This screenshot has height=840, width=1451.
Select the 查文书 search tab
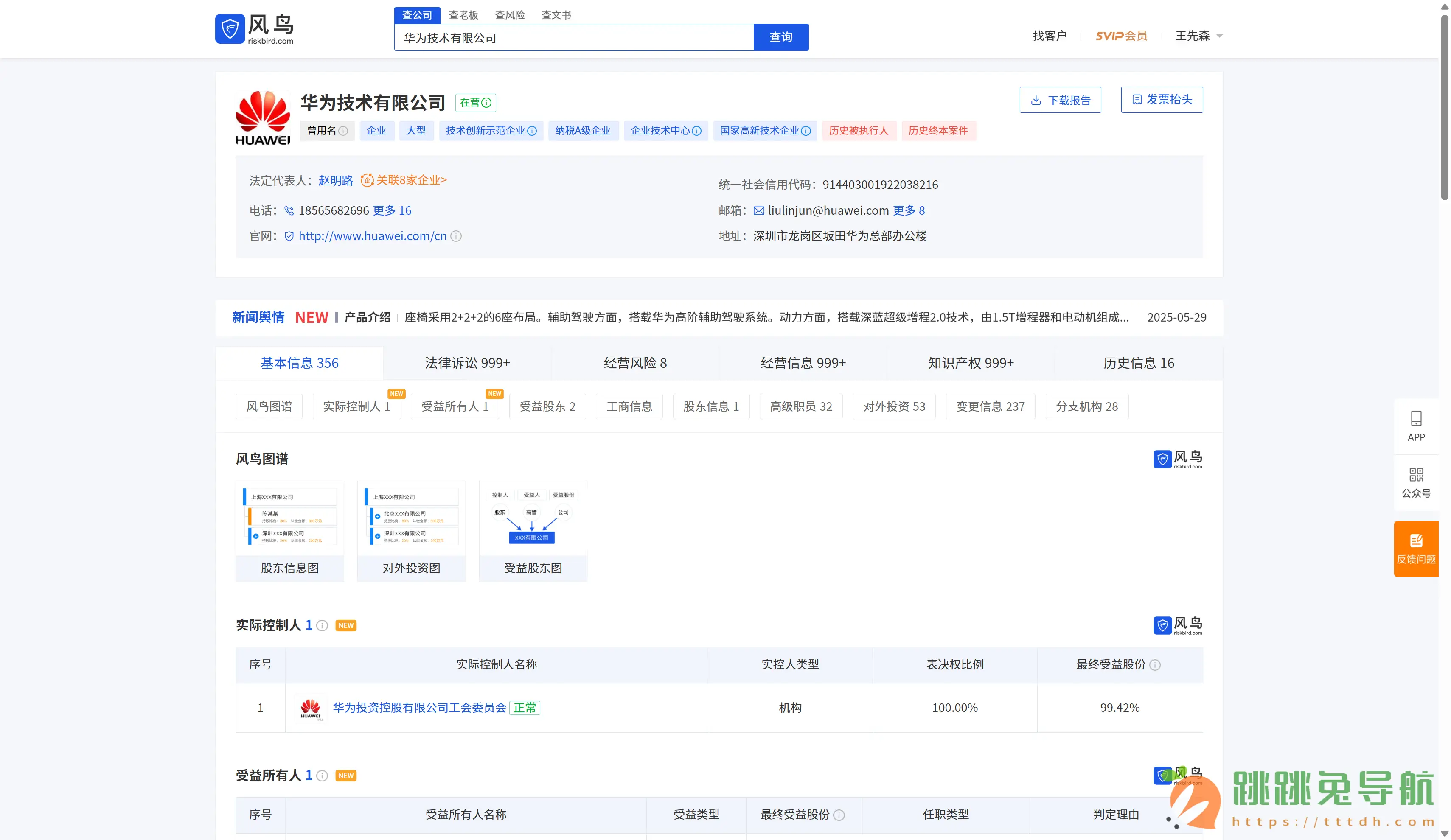click(556, 15)
